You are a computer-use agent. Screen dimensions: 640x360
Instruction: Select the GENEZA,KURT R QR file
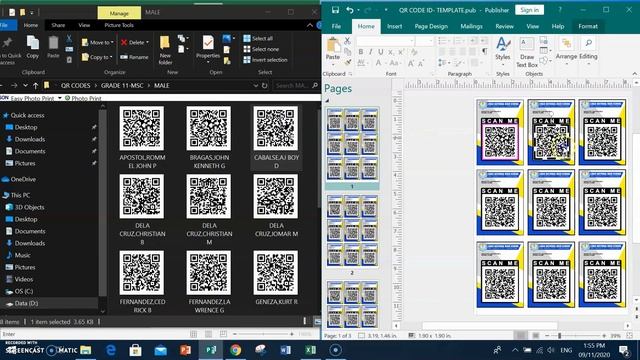[276, 278]
